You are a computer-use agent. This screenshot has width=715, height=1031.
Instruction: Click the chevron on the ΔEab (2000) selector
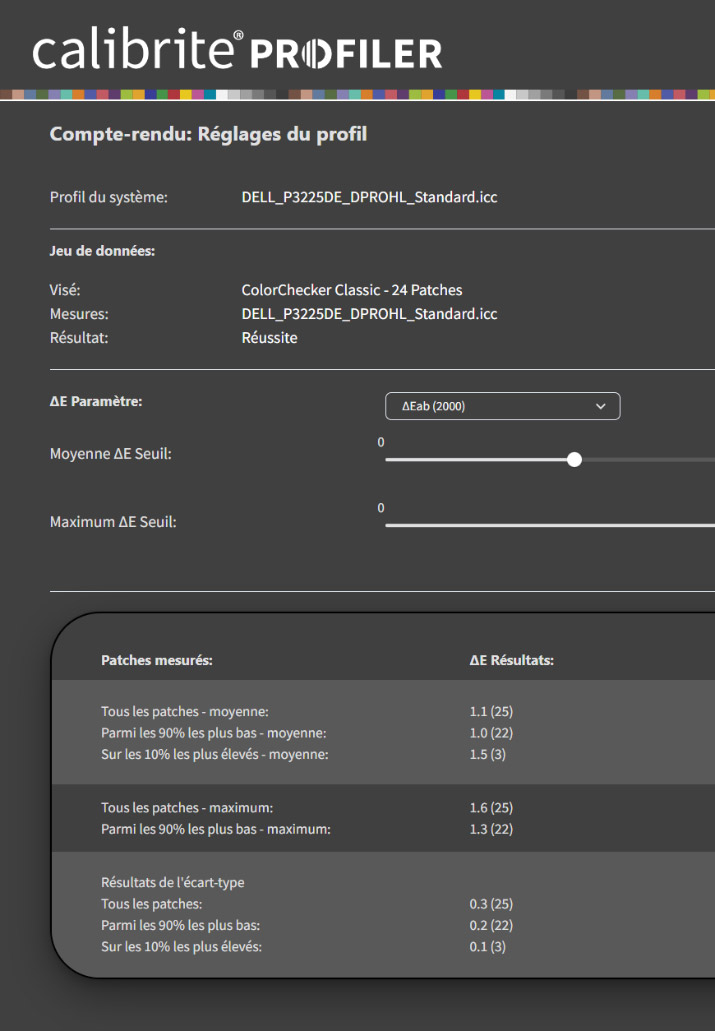[600, 406]
